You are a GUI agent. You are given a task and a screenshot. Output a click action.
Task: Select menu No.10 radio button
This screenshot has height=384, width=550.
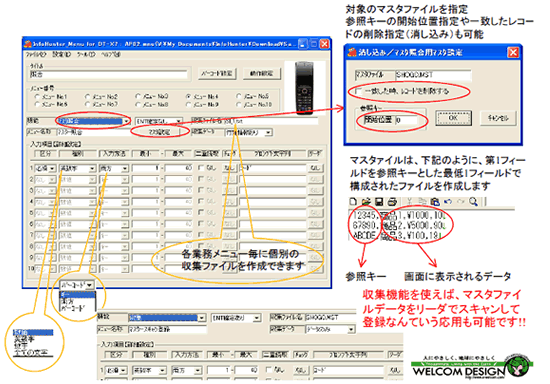click(239, 104)
